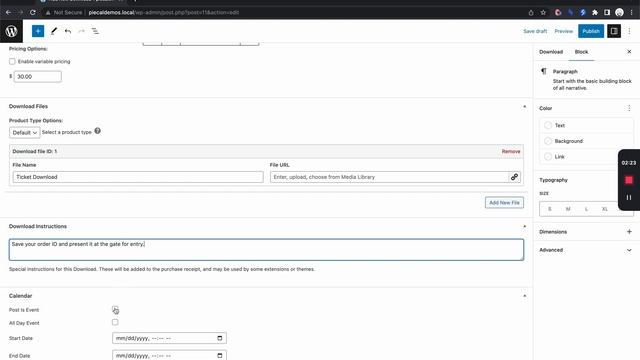Click the File URL input field

click(x=389, y=177)
